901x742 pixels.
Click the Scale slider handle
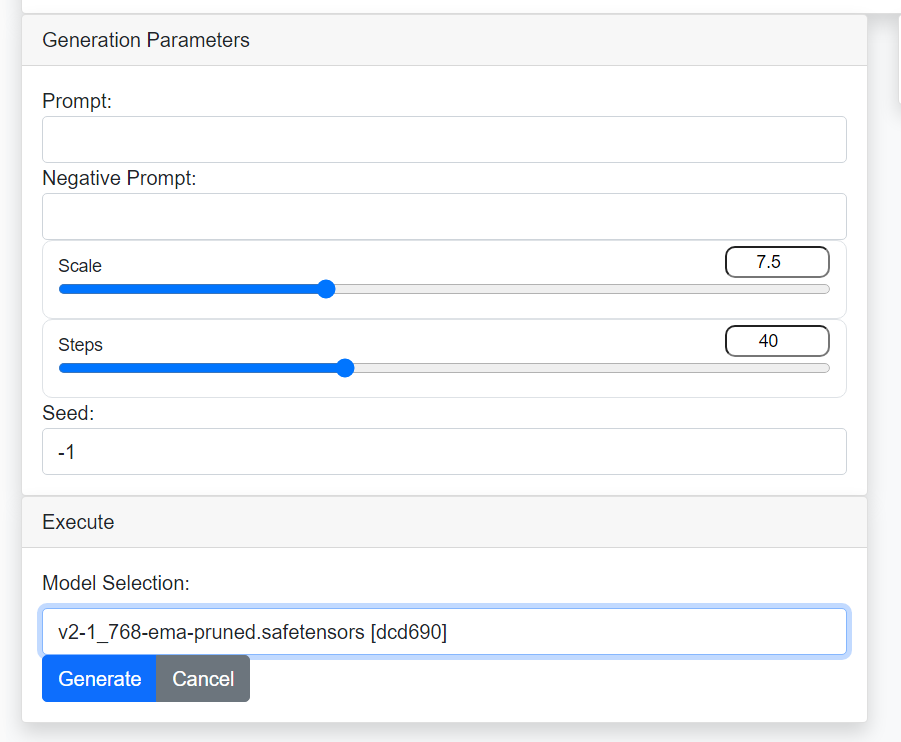point(326,289)
